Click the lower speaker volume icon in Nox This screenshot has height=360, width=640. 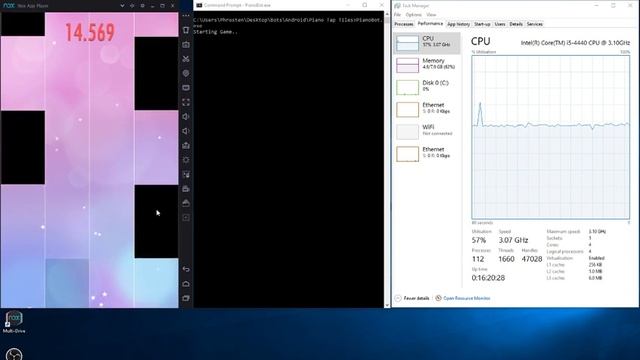pos(186,131)
